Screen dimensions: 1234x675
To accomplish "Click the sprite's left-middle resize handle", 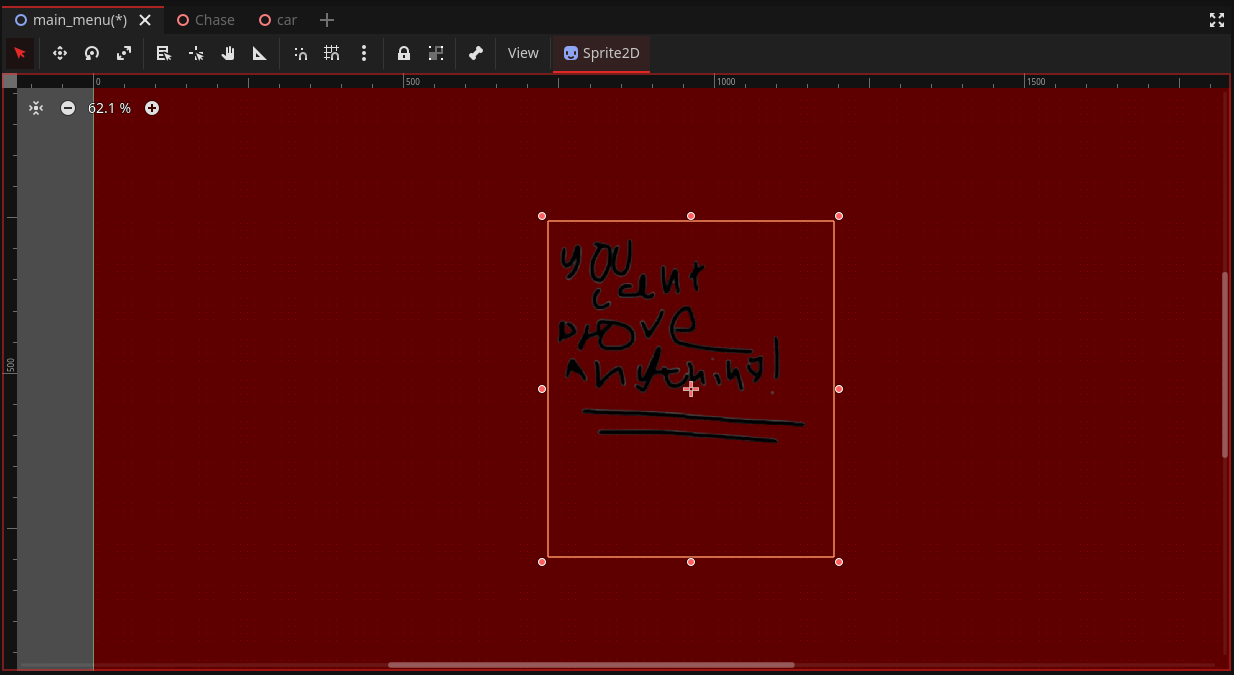I will [542, 389].
